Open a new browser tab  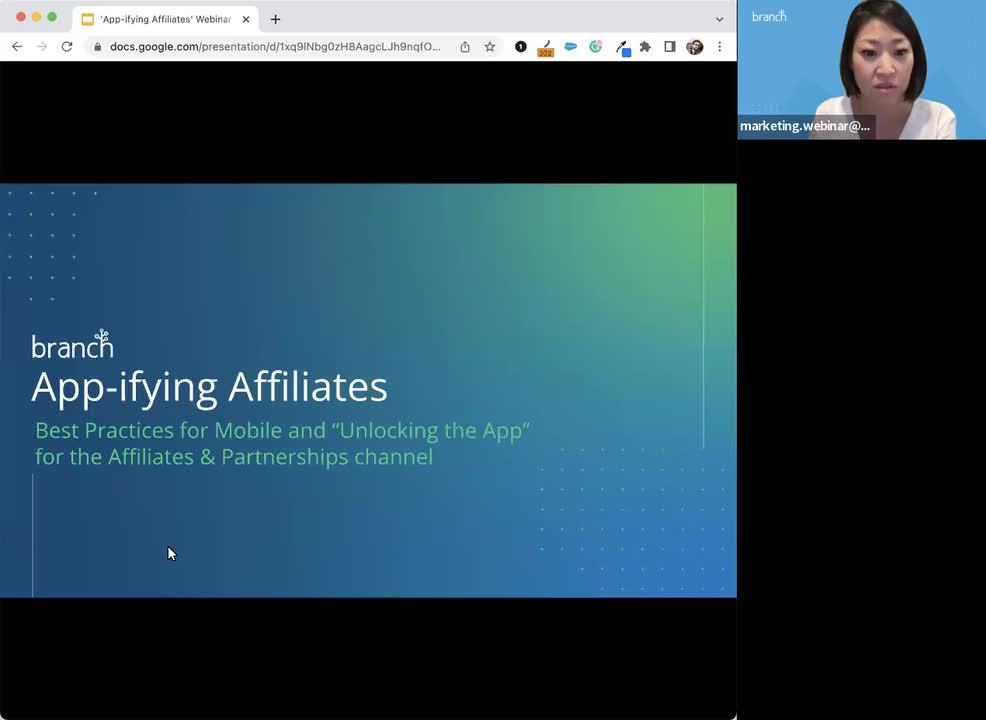pyautogui.click(x=275, y=19)
